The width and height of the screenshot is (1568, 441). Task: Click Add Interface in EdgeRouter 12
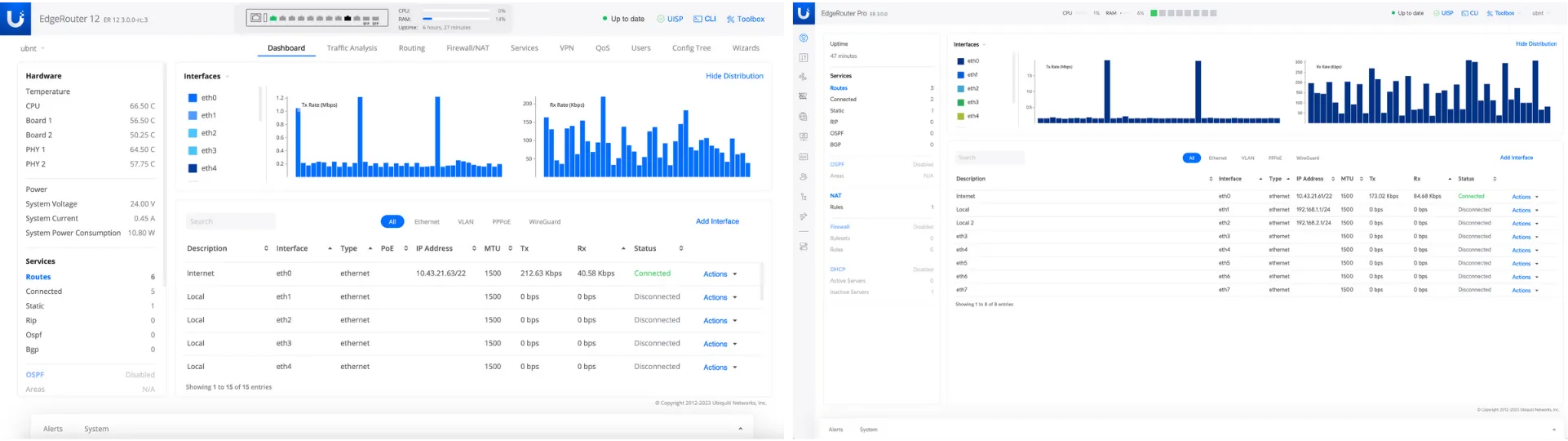(x=717, y=221)
